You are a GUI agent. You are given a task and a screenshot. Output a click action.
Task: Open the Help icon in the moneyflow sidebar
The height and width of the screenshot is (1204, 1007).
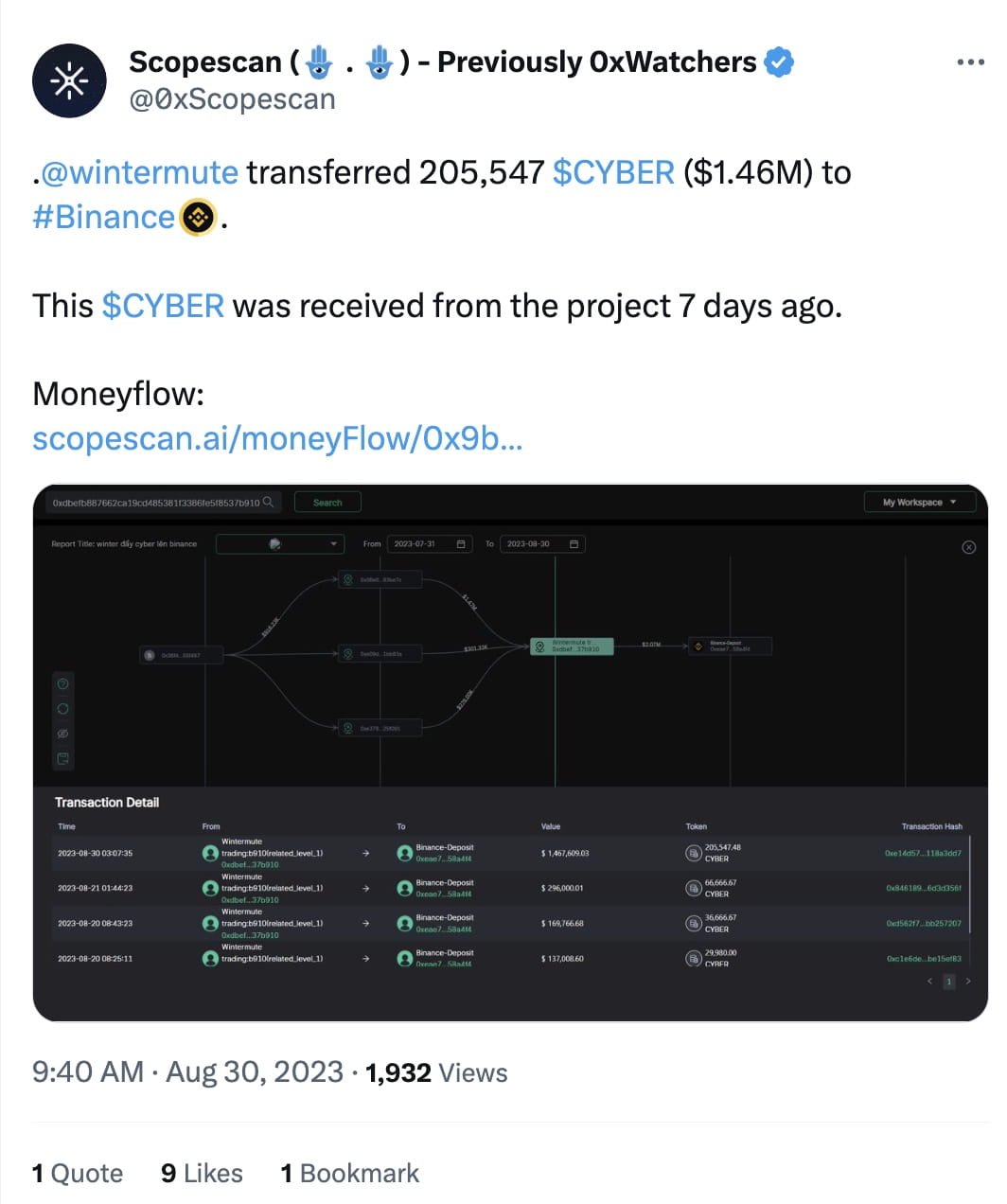[62, 683]
